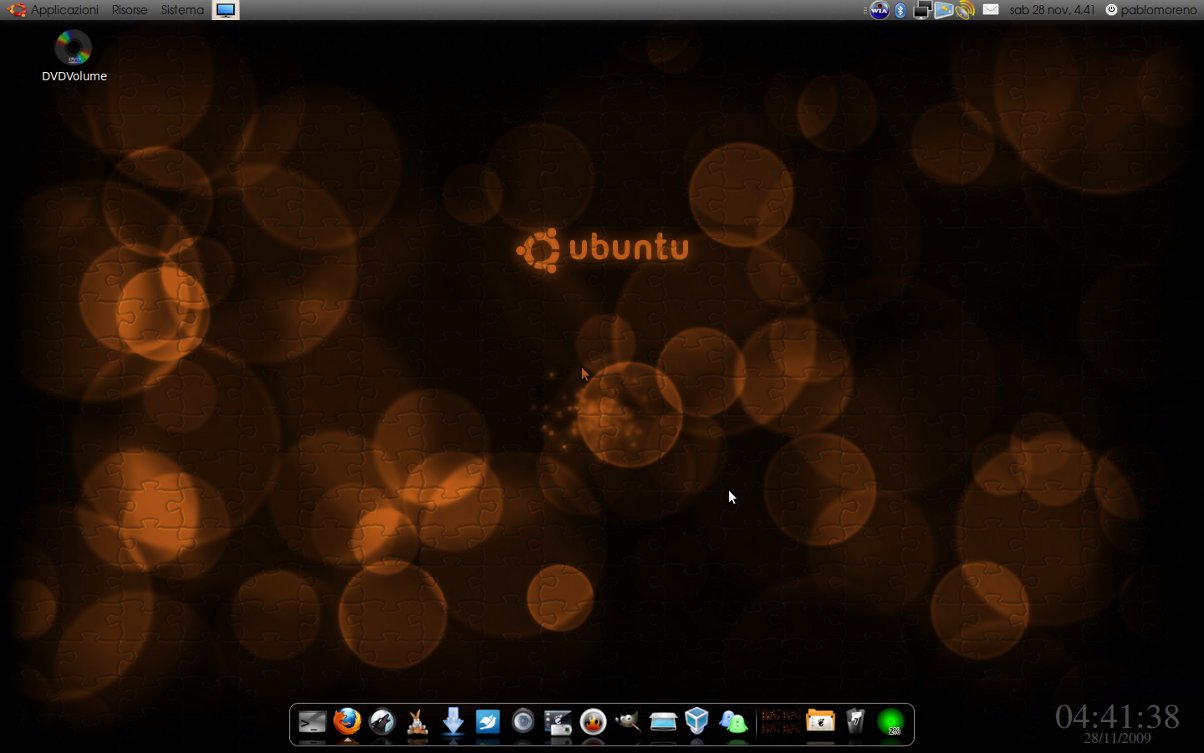1204x753 pixels.
Task: Open the webcam lens app in dock
Action: point(523,722)
